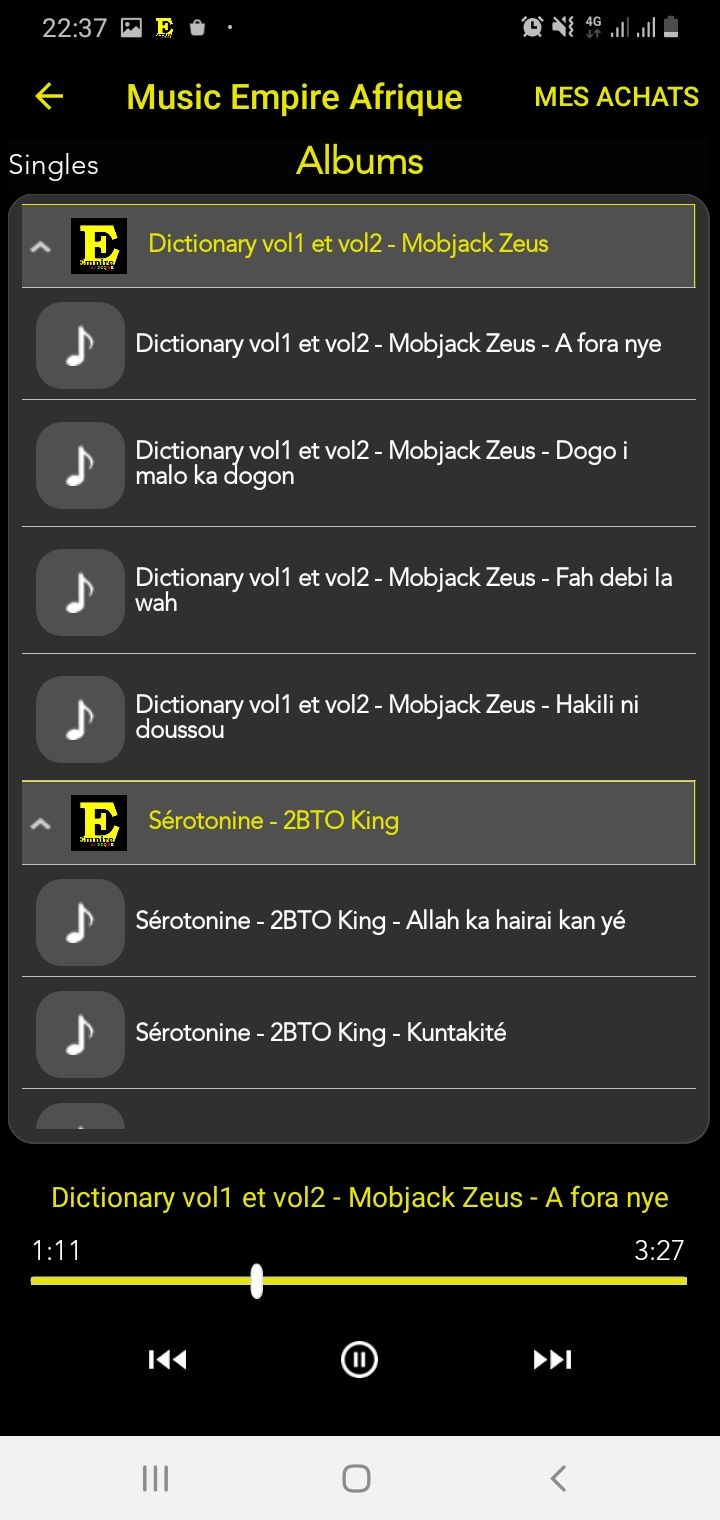Screen dimensions: 720x1520
Task: Collapse the Sérotonine album chevron
Action: (x=41, y=823)
